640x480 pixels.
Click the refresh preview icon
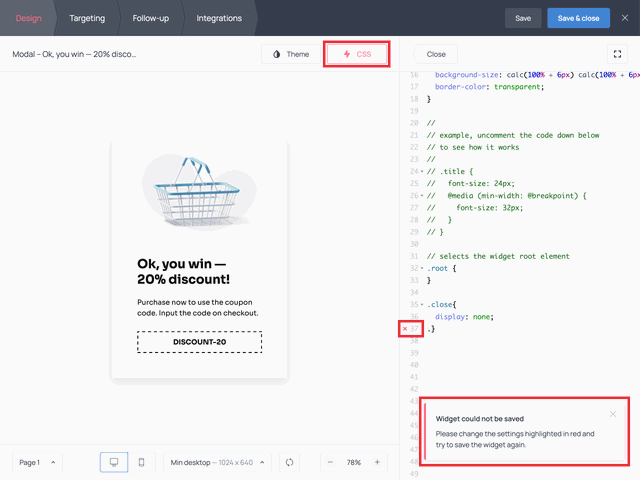[x=289, y=462]
